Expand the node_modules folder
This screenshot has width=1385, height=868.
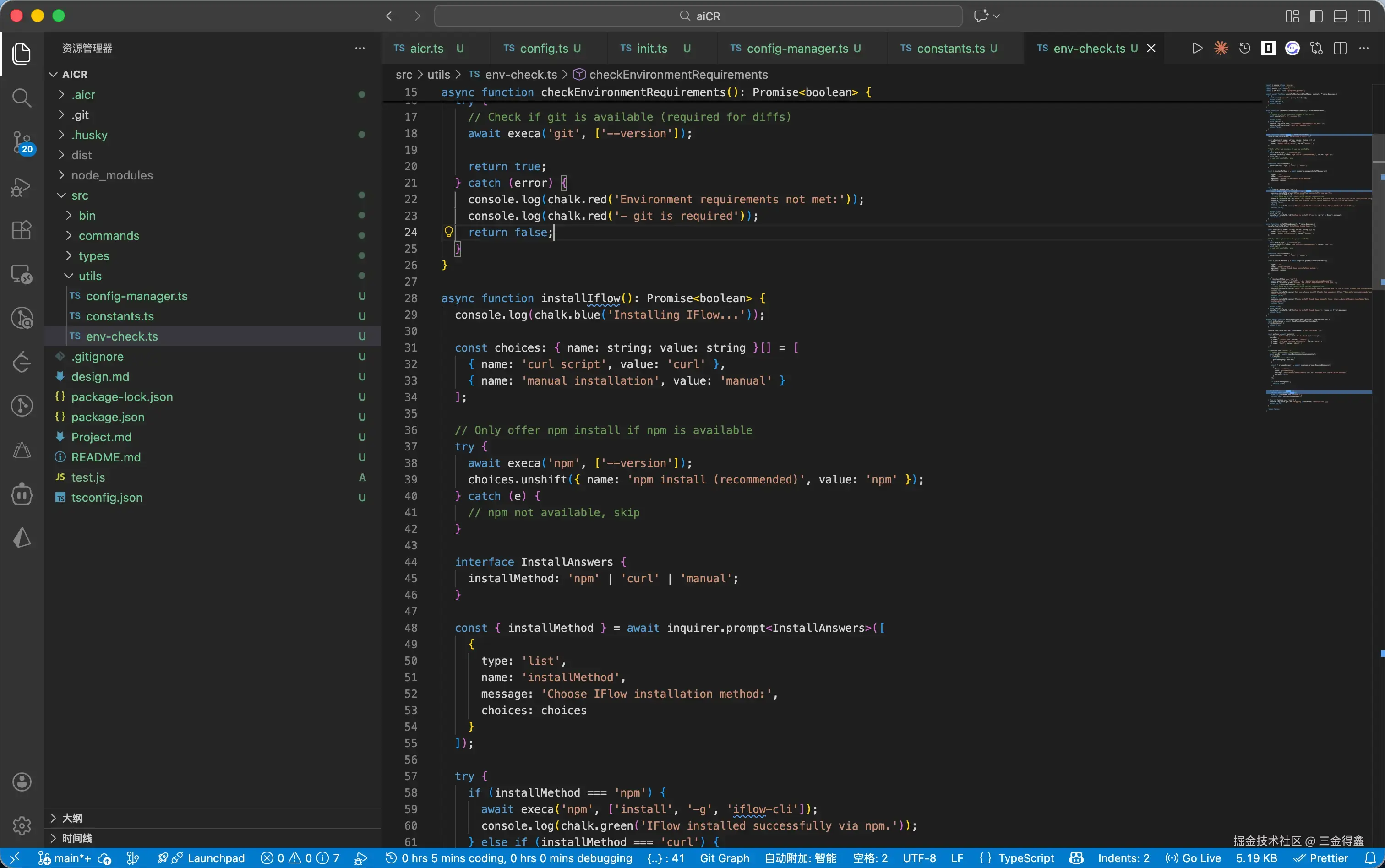click(x=112, y=175)
